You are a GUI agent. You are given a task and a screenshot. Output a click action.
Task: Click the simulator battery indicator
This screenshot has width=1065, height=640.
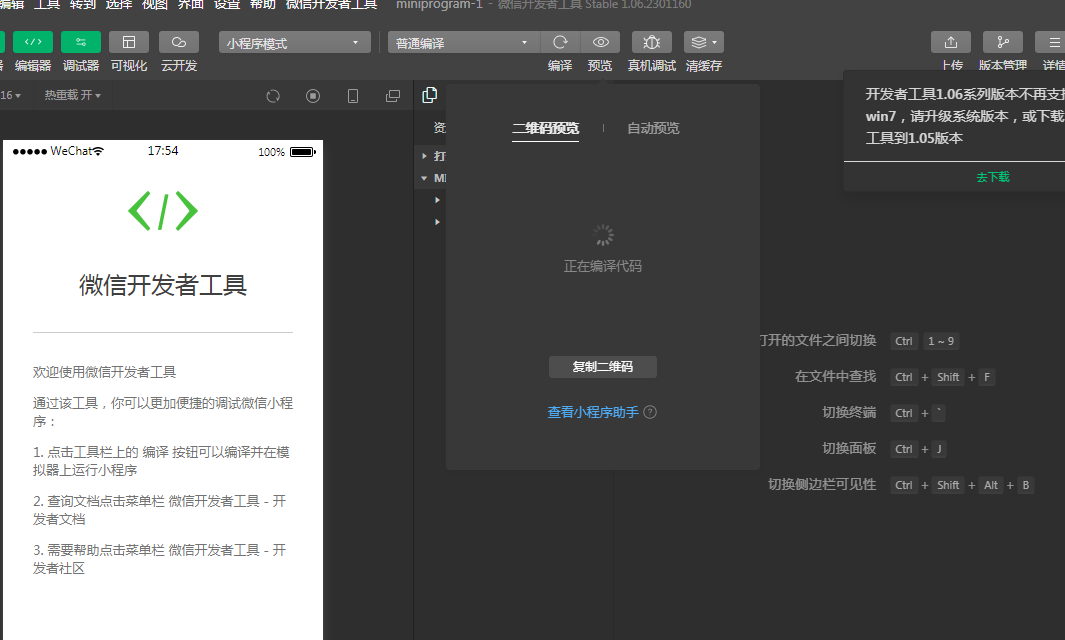point(303,152)
